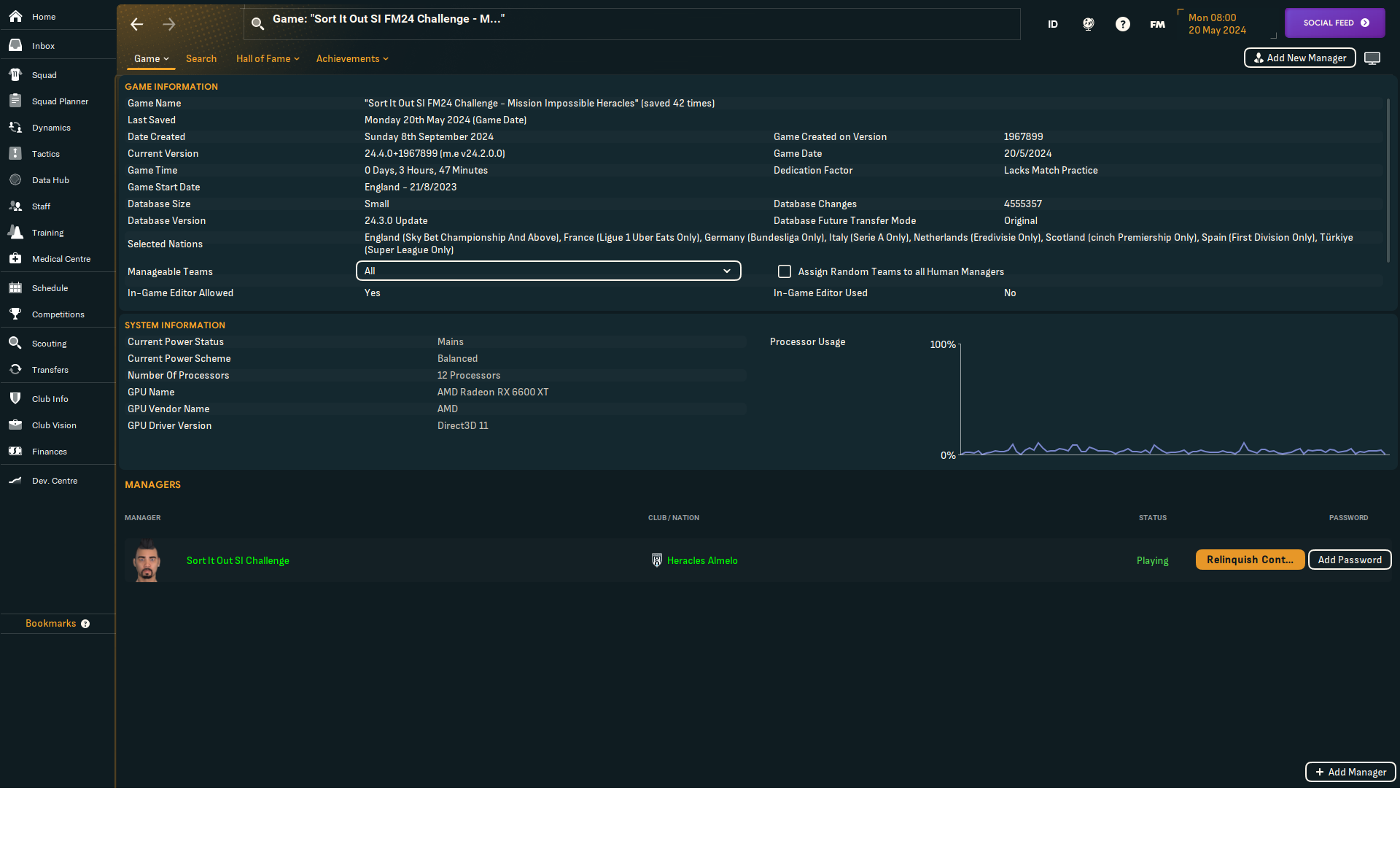Viewport: 1400px width, 847px height.
Task: Click the 'Playing' status text
Action: (1152, 560)
